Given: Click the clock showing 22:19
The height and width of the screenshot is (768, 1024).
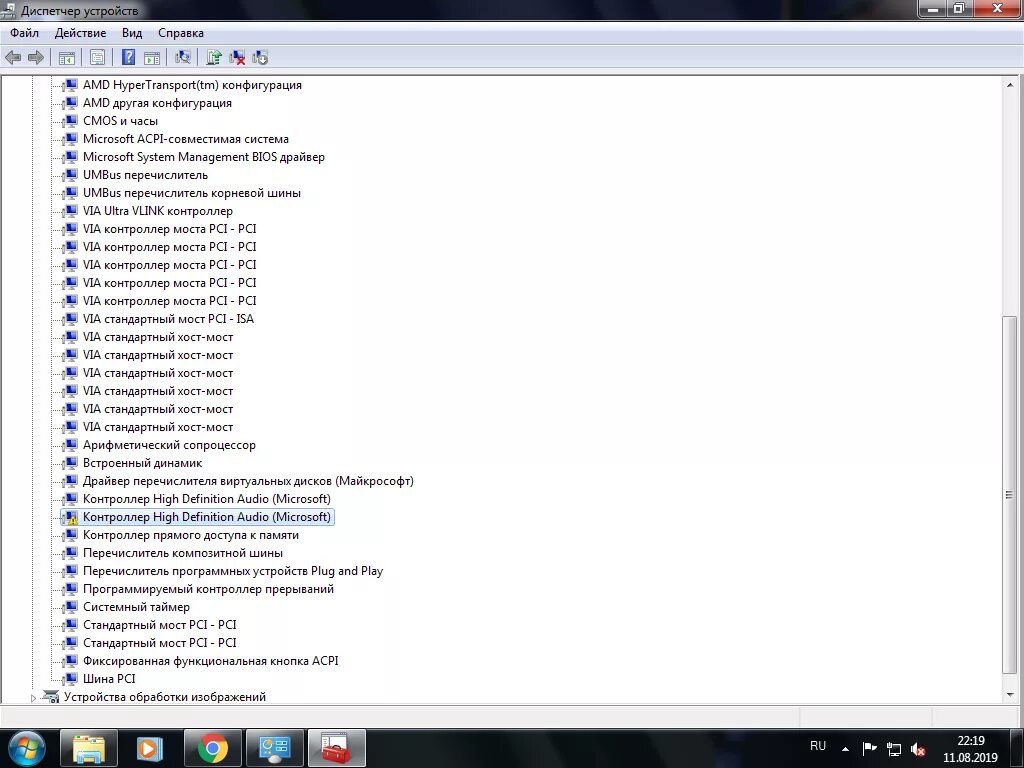Looking at the screenshot, I should tap(970, 741).
